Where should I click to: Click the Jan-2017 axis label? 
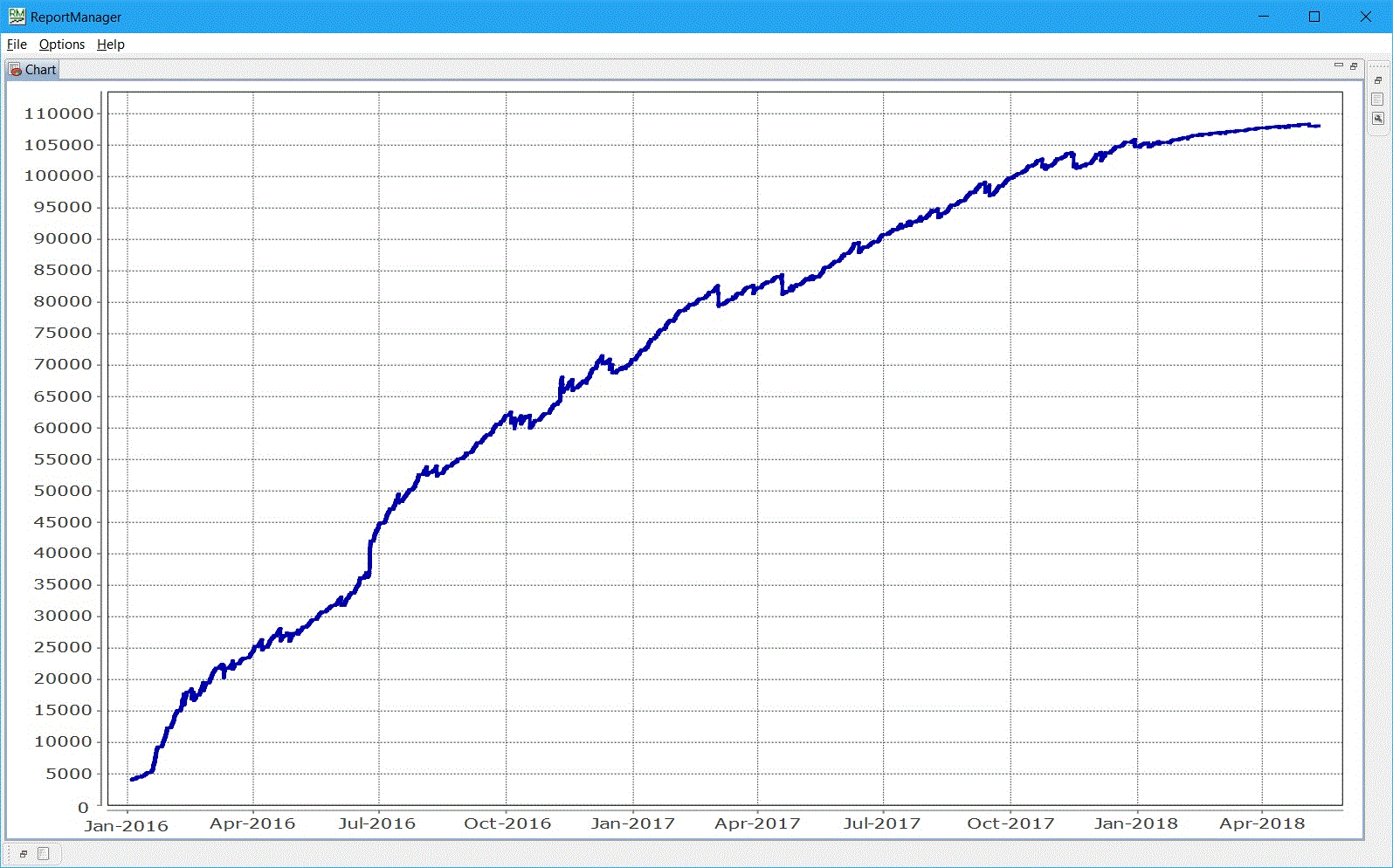[x=633, y=823]
